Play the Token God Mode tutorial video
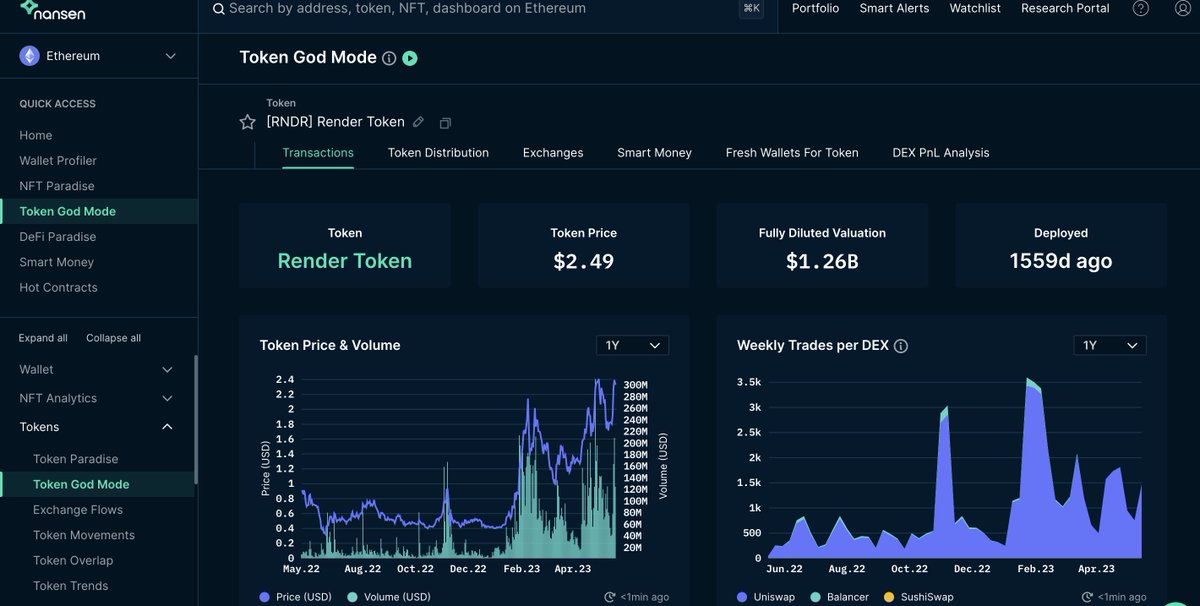This screenshot has width=1200, height=606. [410, 58]
